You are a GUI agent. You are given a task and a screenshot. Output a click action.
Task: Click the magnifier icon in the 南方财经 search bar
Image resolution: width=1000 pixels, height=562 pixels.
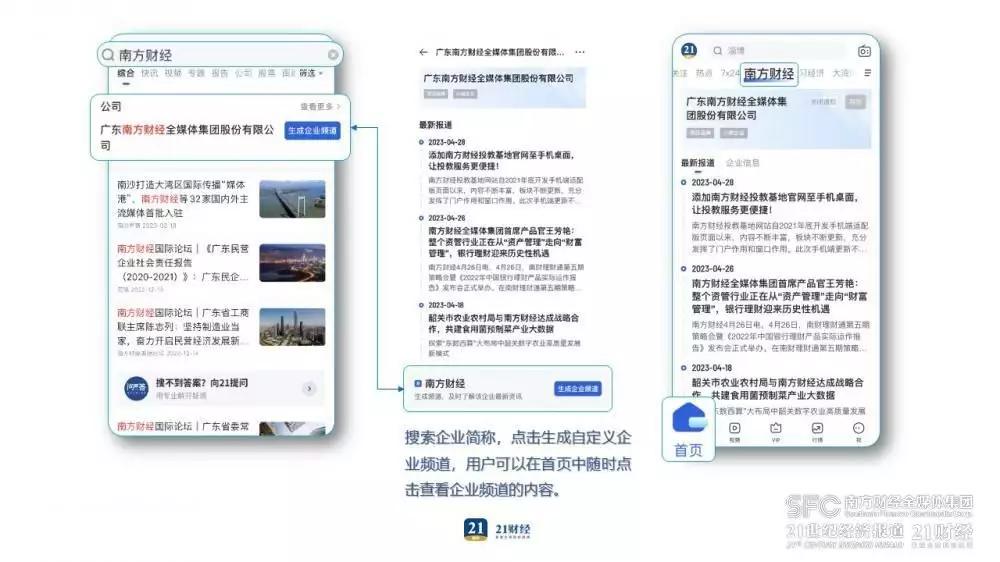click(x=108, y=55)
